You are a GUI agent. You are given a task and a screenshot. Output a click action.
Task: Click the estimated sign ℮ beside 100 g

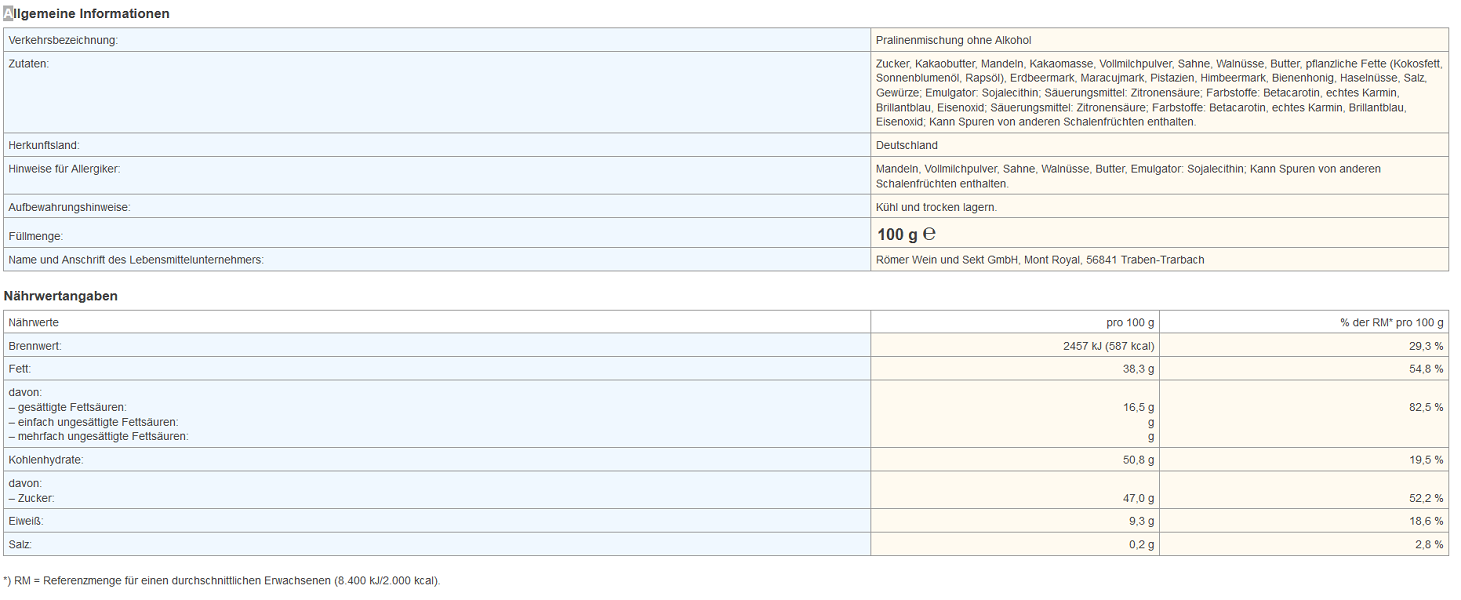point(928,234)
